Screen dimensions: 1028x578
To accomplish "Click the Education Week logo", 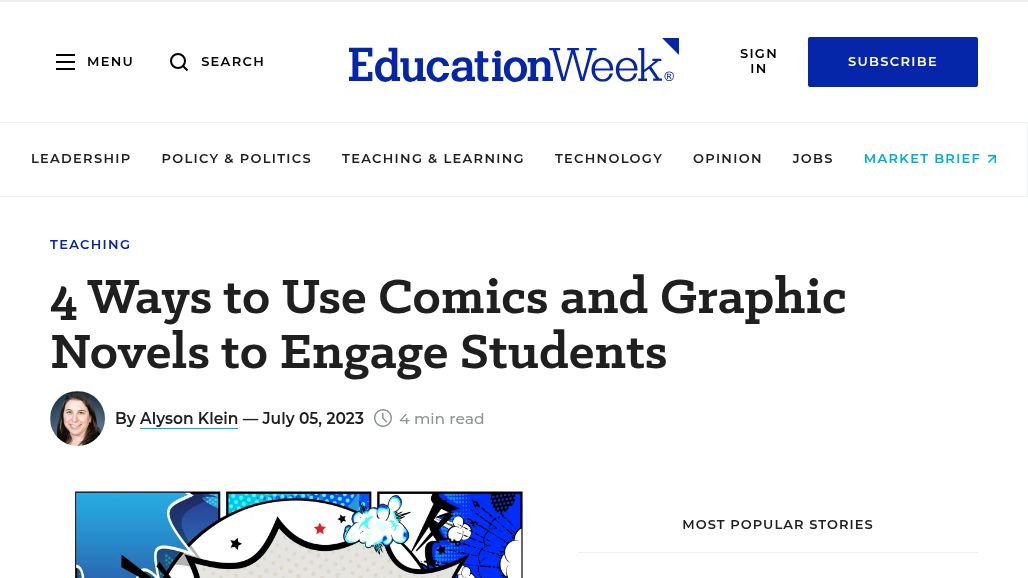I will pyautogui.click(x=513, y=62).
